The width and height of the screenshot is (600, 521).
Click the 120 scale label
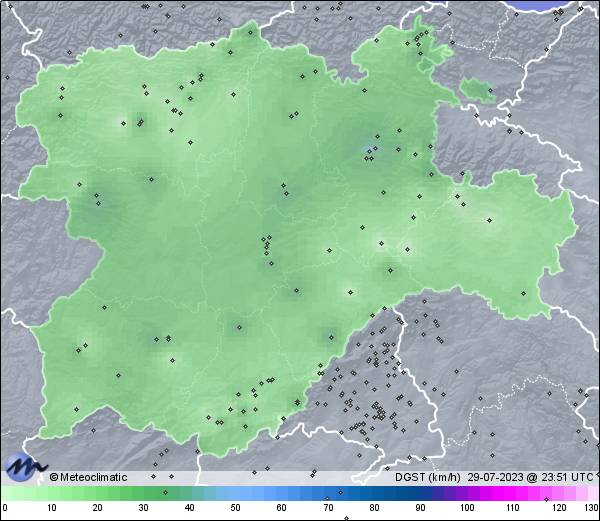click(559, 508)
